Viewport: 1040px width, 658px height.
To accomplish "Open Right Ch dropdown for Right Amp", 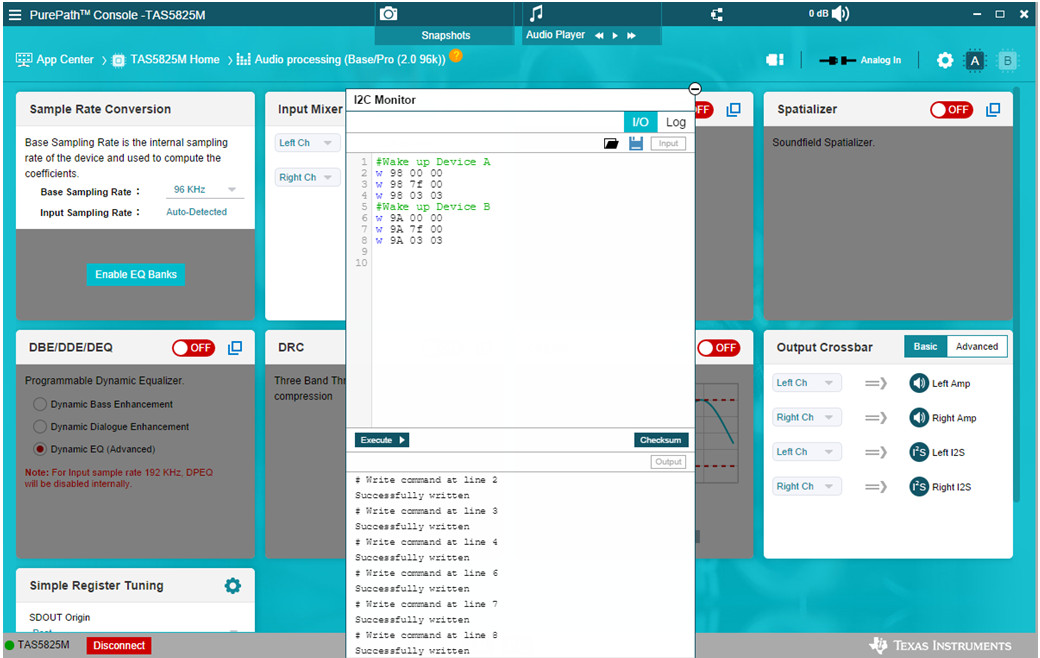I will pos(807,417).
